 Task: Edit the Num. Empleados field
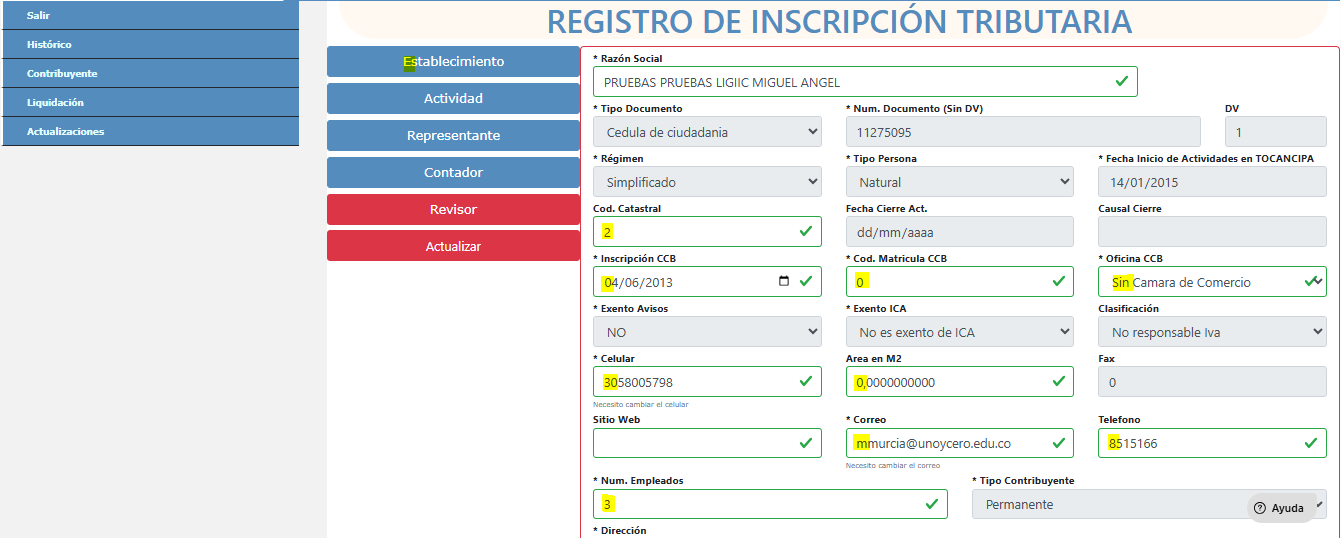tap(770, 504)
